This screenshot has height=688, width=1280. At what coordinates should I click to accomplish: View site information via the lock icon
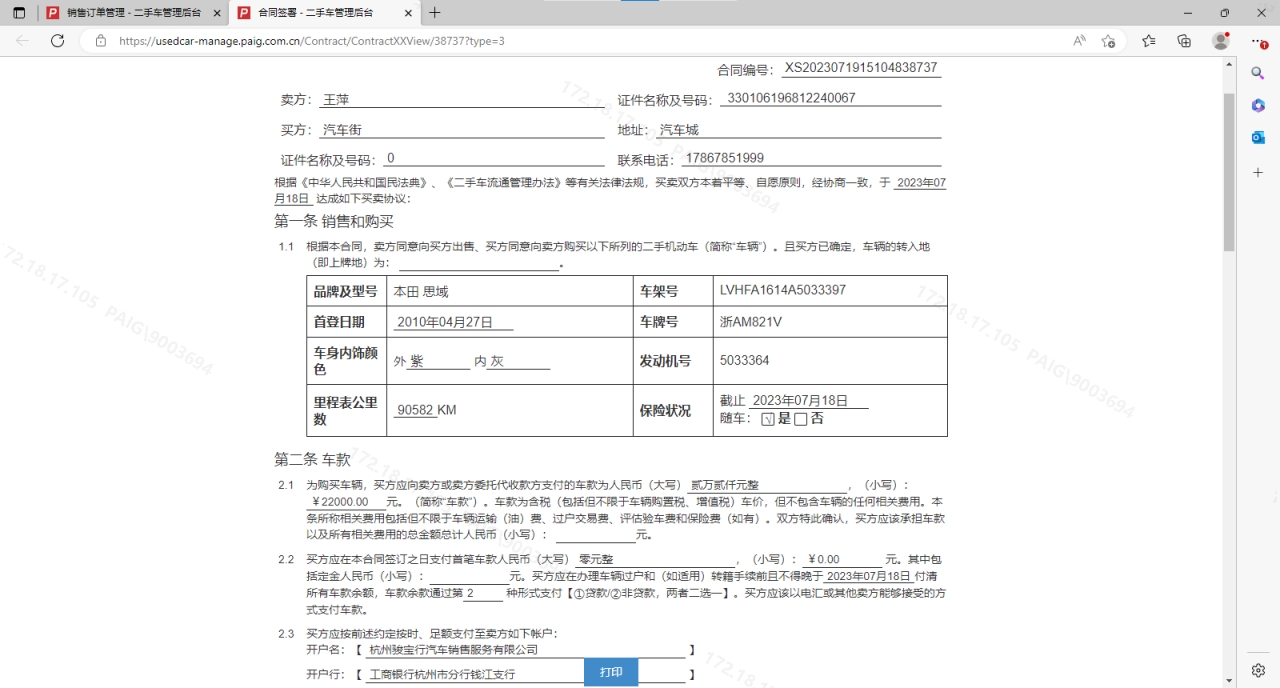[x=100, y=41]
